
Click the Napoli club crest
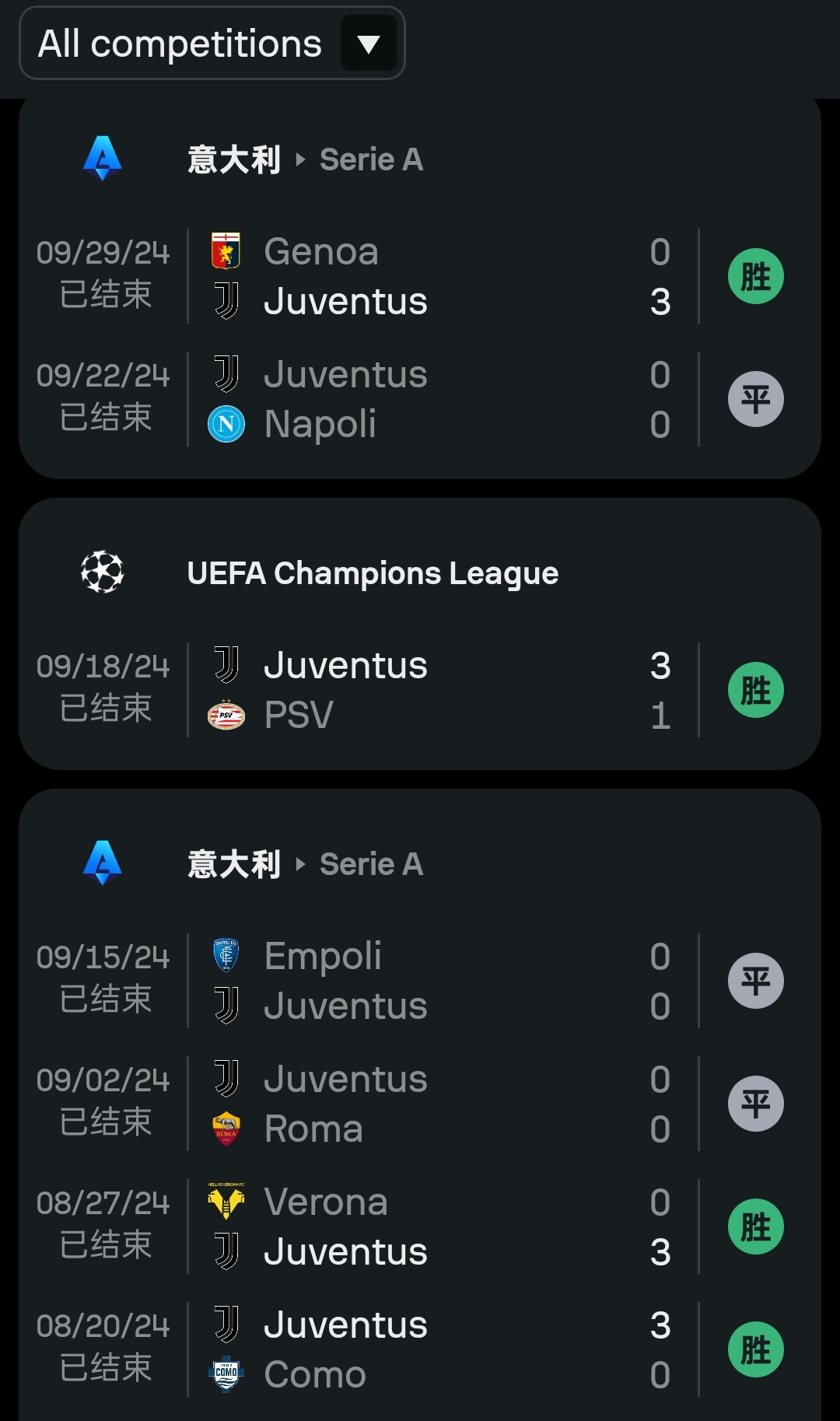pyautogui.click(x=226, y=425)
